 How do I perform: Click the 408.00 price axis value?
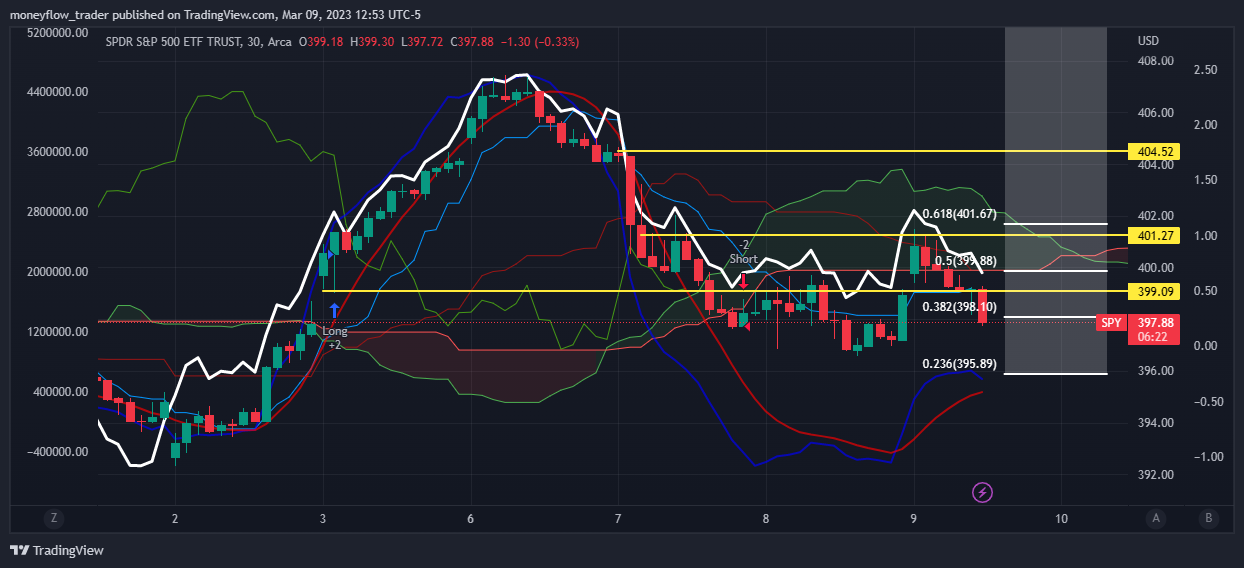click(x=1156, y=62)
